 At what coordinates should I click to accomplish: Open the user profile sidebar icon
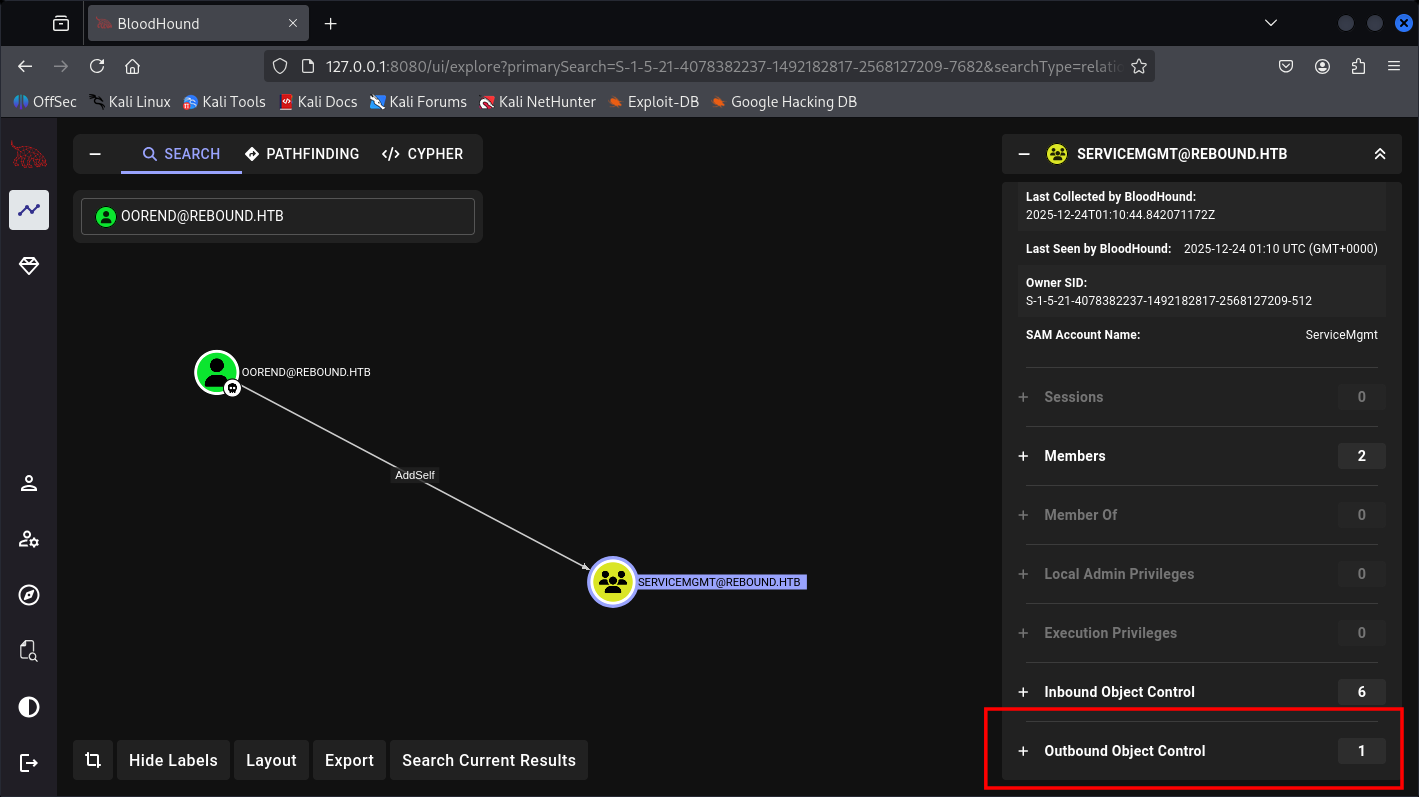point(29,484)
